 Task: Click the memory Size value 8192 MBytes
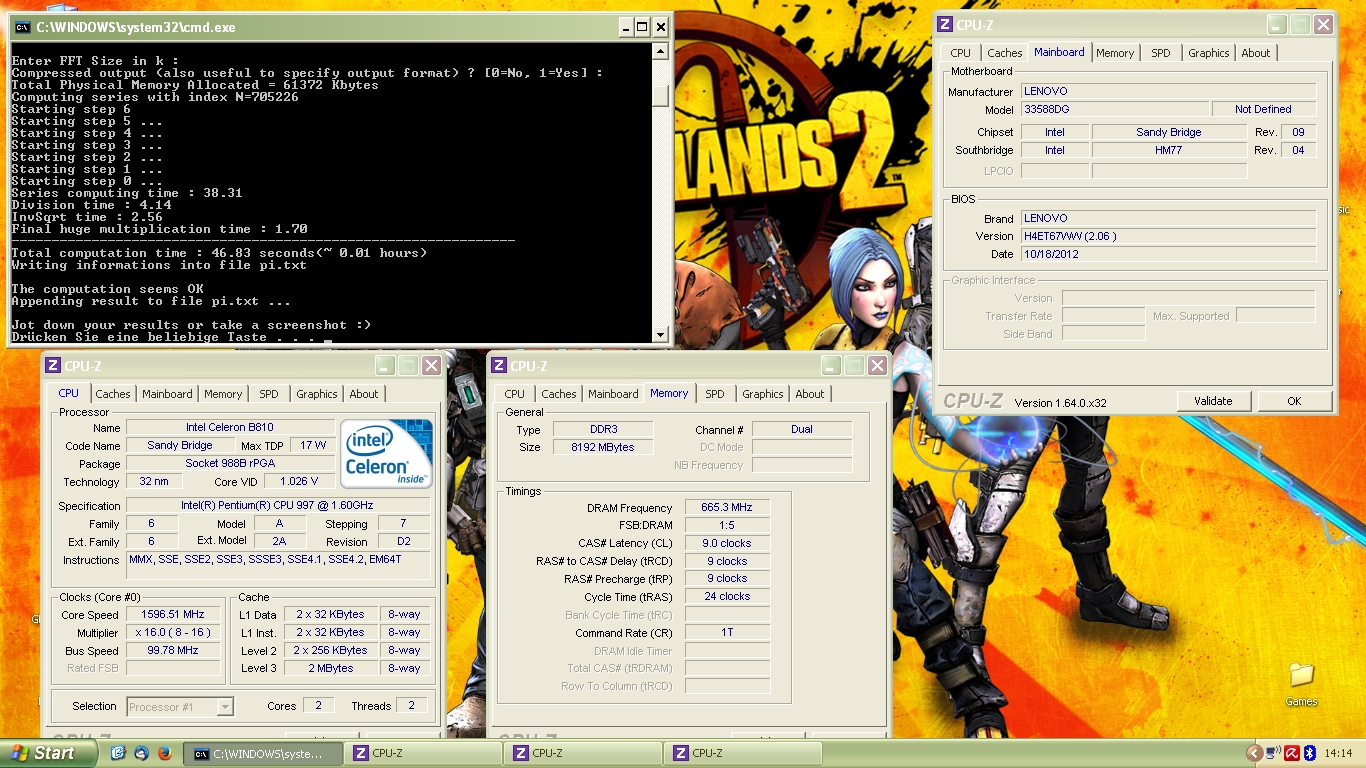[604, 447]
